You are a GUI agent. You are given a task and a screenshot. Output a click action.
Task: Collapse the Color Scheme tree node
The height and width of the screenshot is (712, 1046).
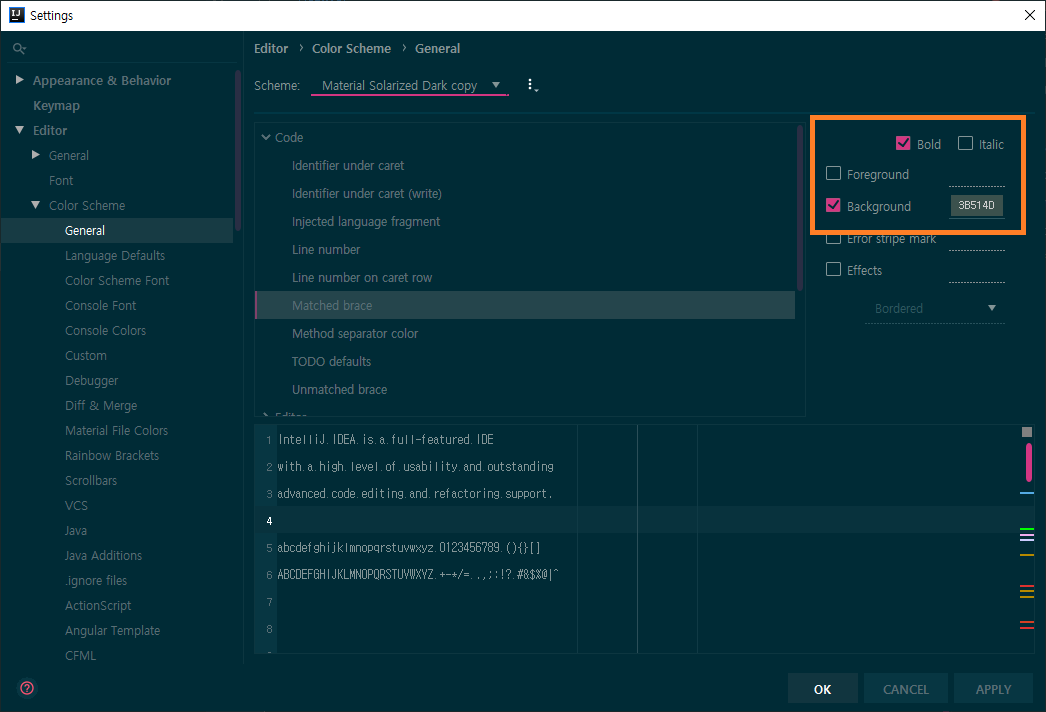click(x=36, y=205)
